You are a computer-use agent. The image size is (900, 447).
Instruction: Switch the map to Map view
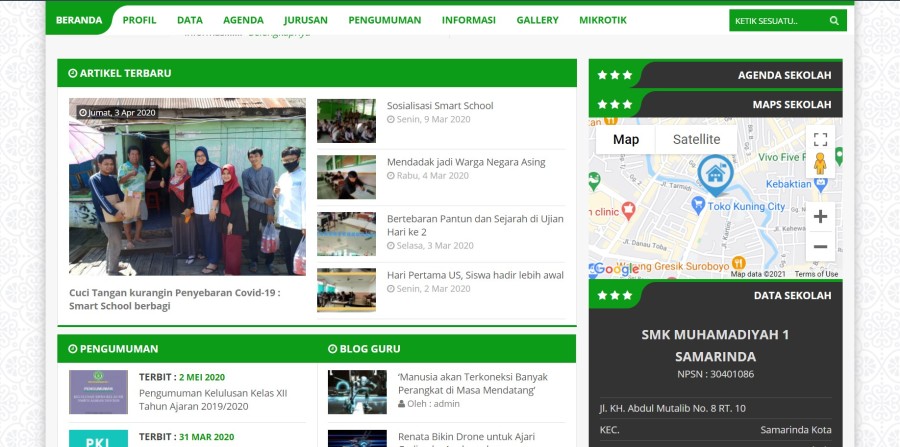point(626,139)
